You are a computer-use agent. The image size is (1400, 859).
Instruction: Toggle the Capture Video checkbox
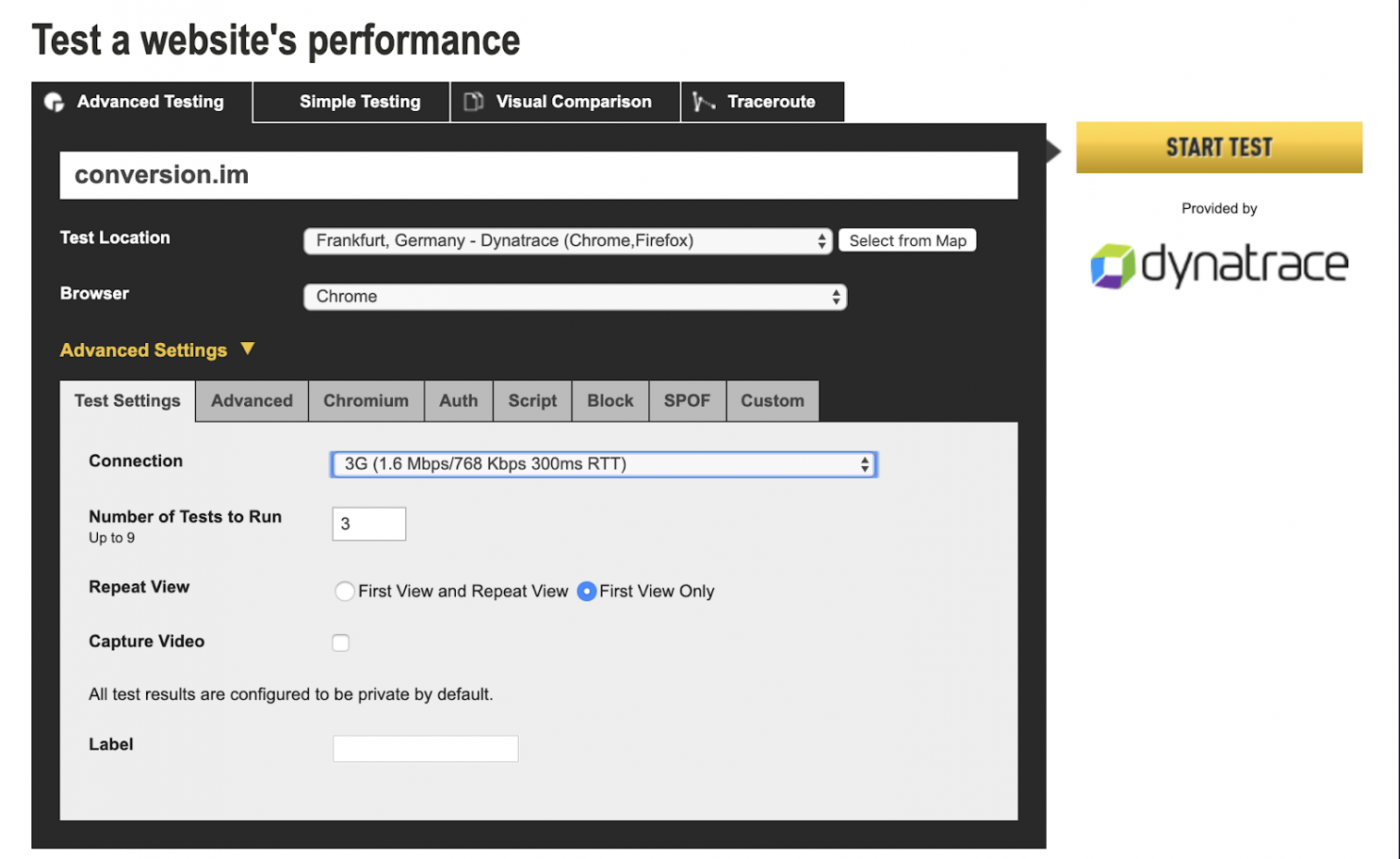(341, 643)
